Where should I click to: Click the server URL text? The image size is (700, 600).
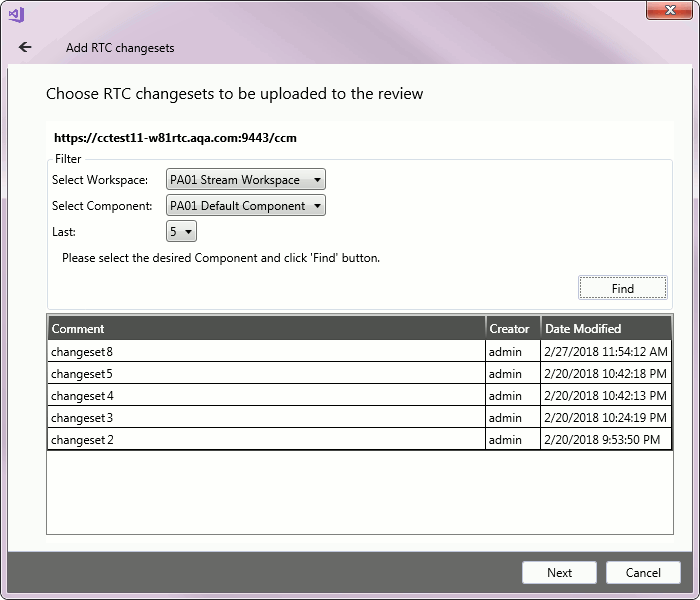[x=175, y=138]
